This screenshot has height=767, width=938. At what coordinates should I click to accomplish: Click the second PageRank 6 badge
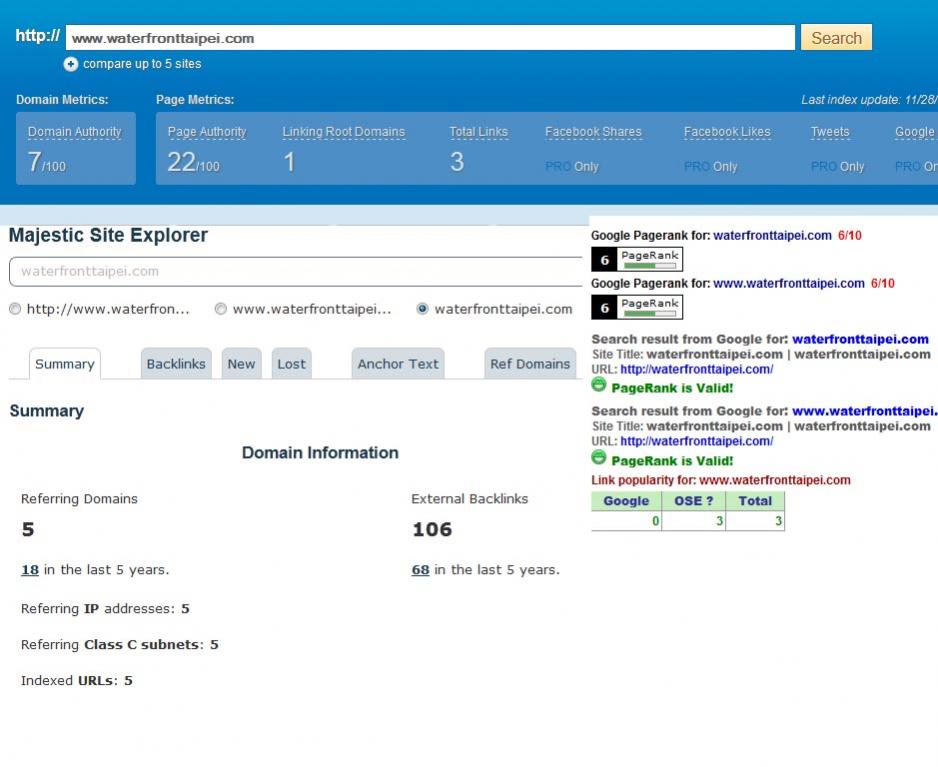click(636, 308)
